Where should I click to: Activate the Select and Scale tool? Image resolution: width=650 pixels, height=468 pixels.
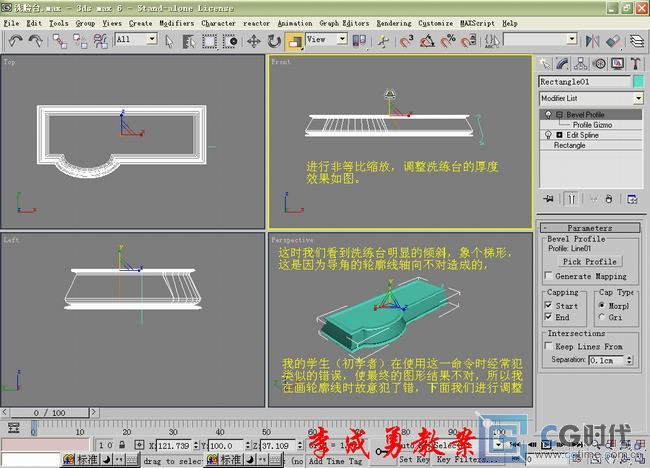point(295,41)
